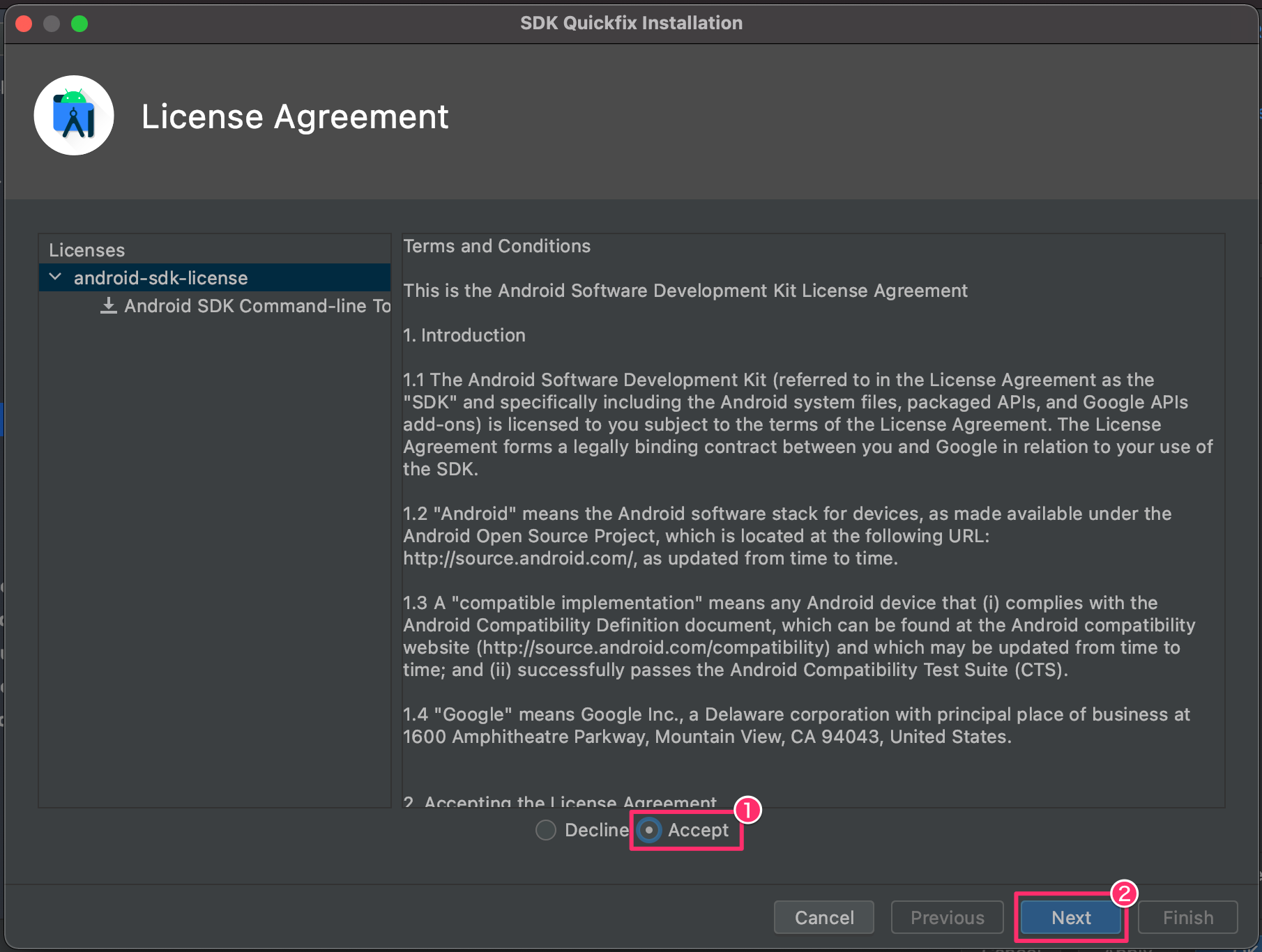Click the Android Studio logo icon
The image size is (1262, 952).
pos(74,116)
